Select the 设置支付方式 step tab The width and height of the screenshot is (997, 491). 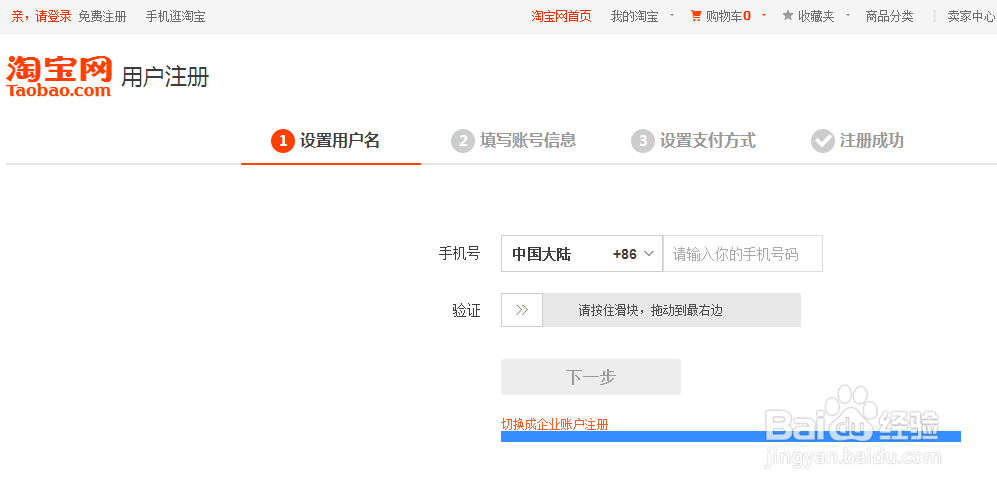coord(694,141)
